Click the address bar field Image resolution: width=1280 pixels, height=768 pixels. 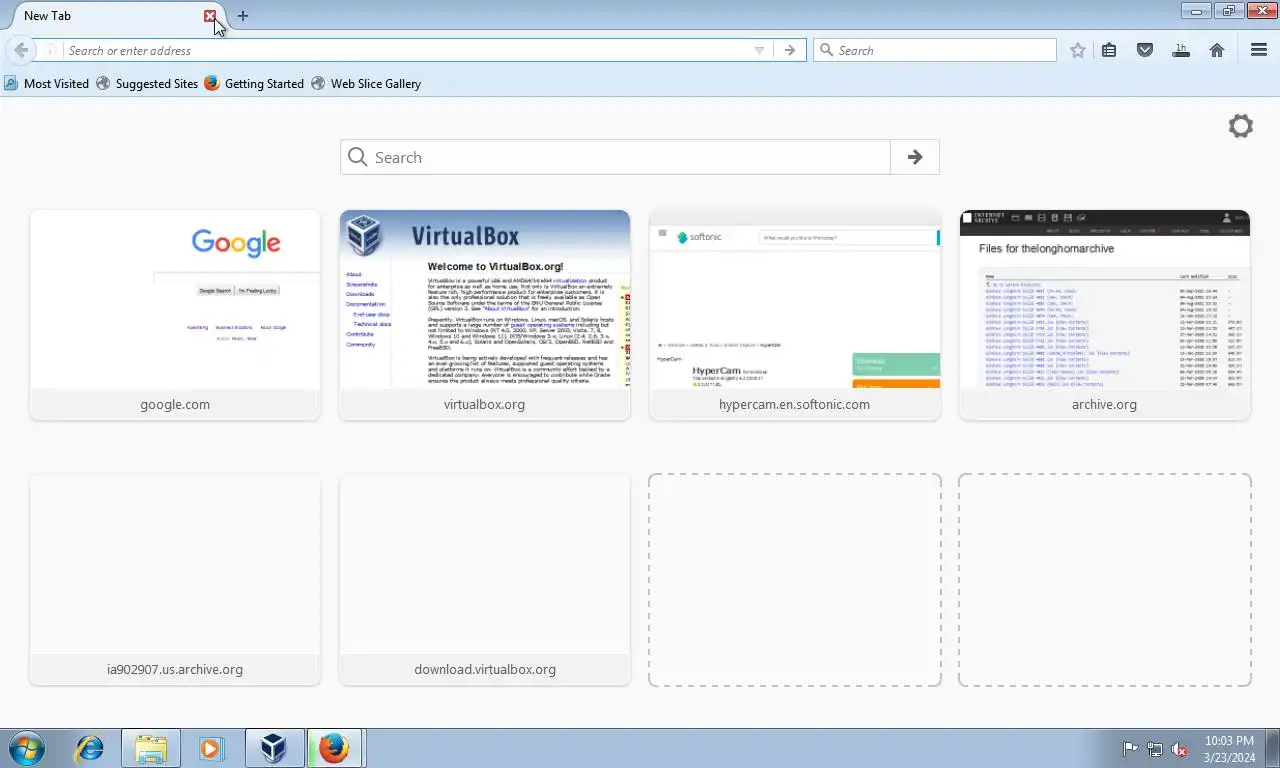(x=405, y=50)
